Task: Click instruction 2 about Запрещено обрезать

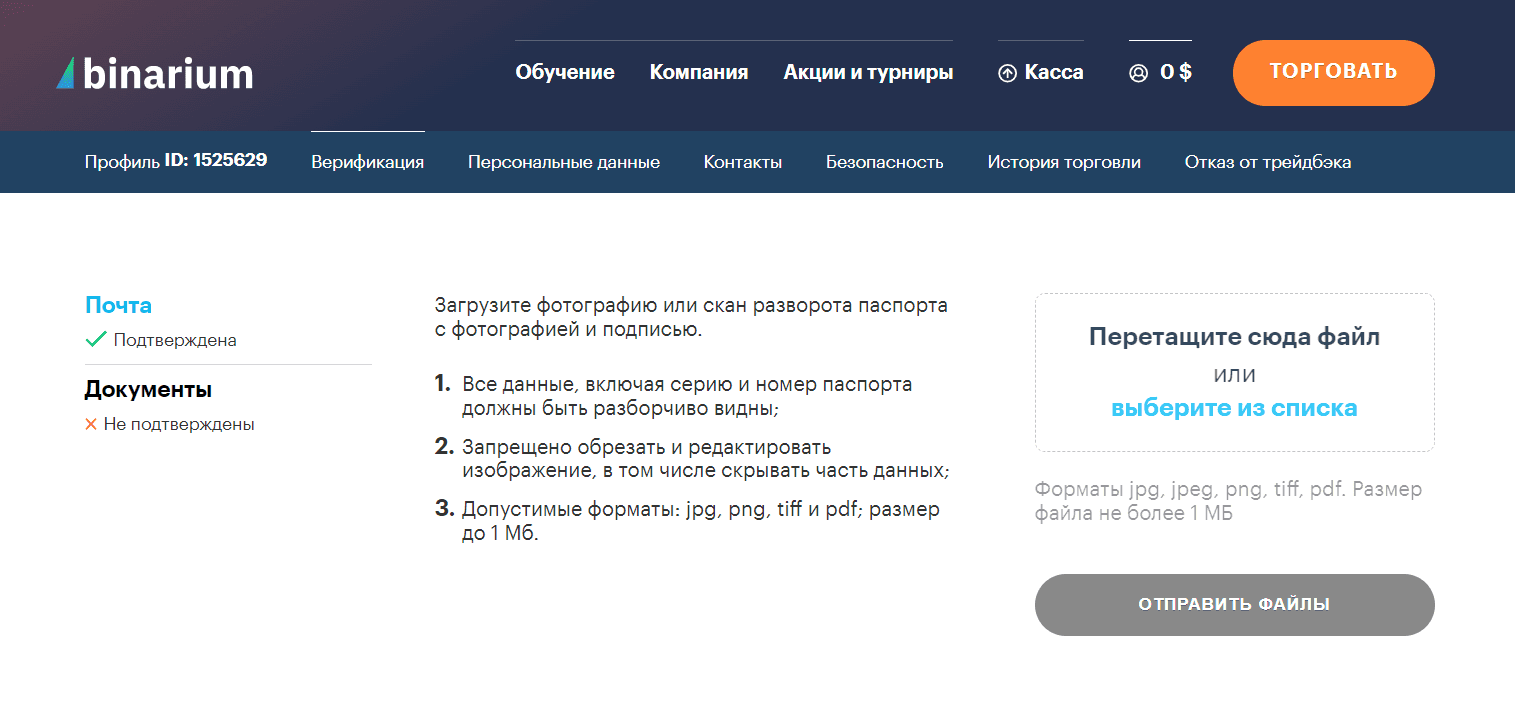Action: (692, 458)
